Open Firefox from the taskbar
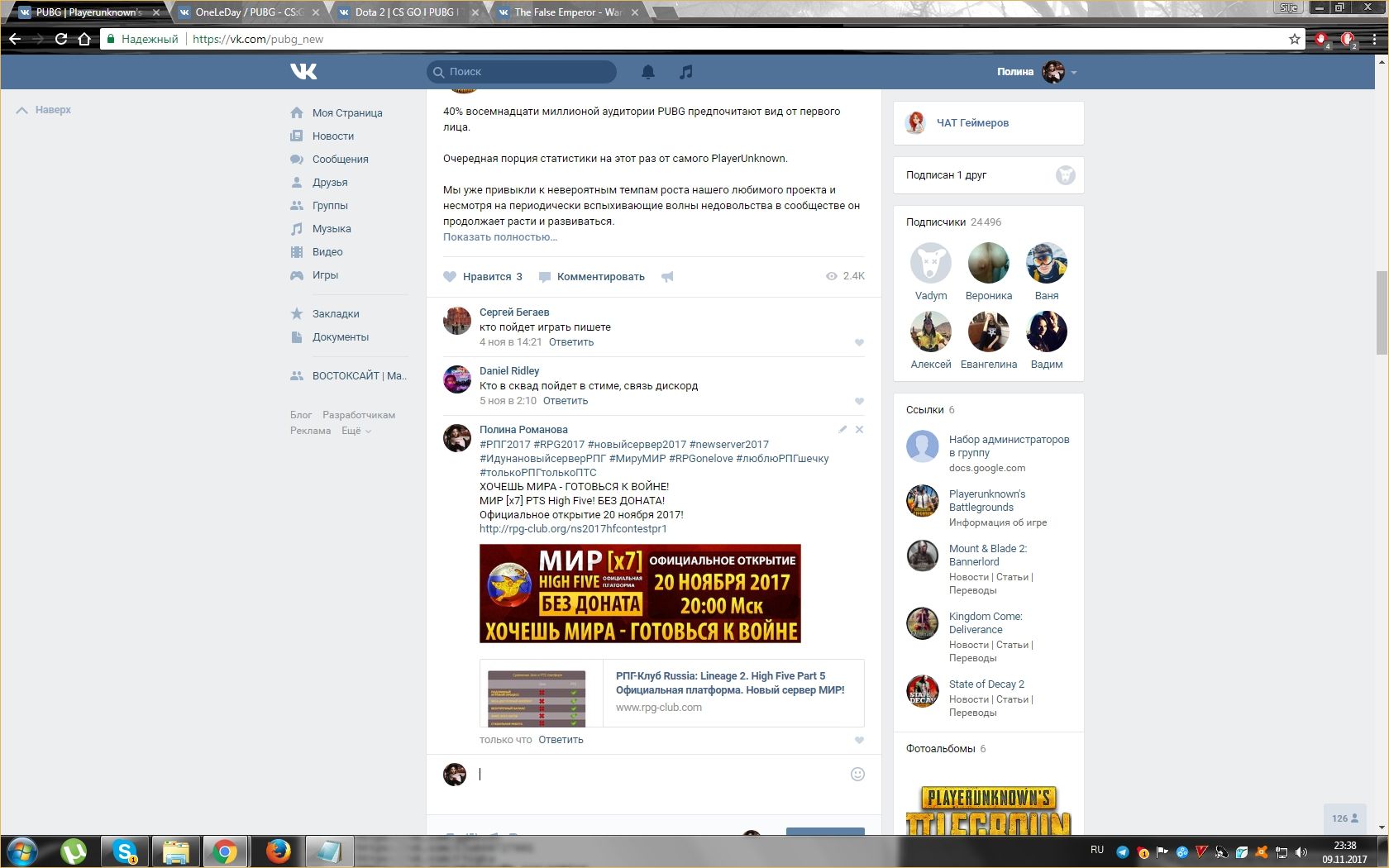Viewport: 1389px width, 868px height. [279, 851]
